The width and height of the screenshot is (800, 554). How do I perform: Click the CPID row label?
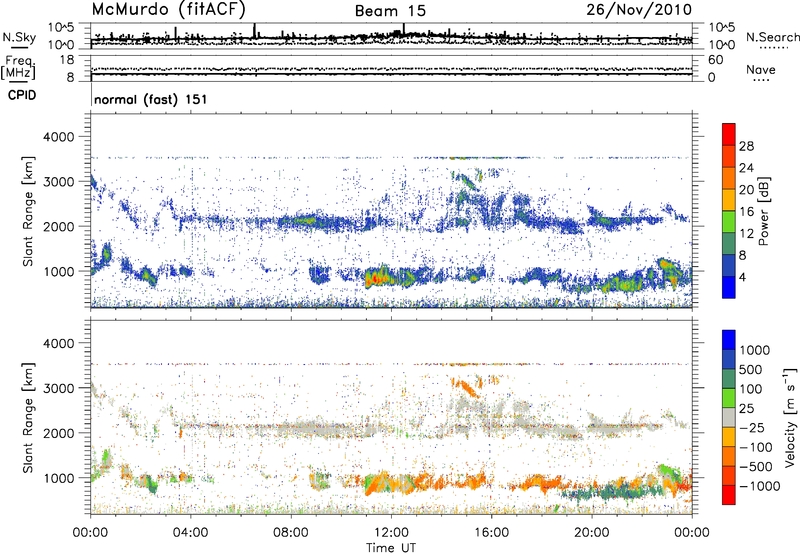tap(22, 95)
